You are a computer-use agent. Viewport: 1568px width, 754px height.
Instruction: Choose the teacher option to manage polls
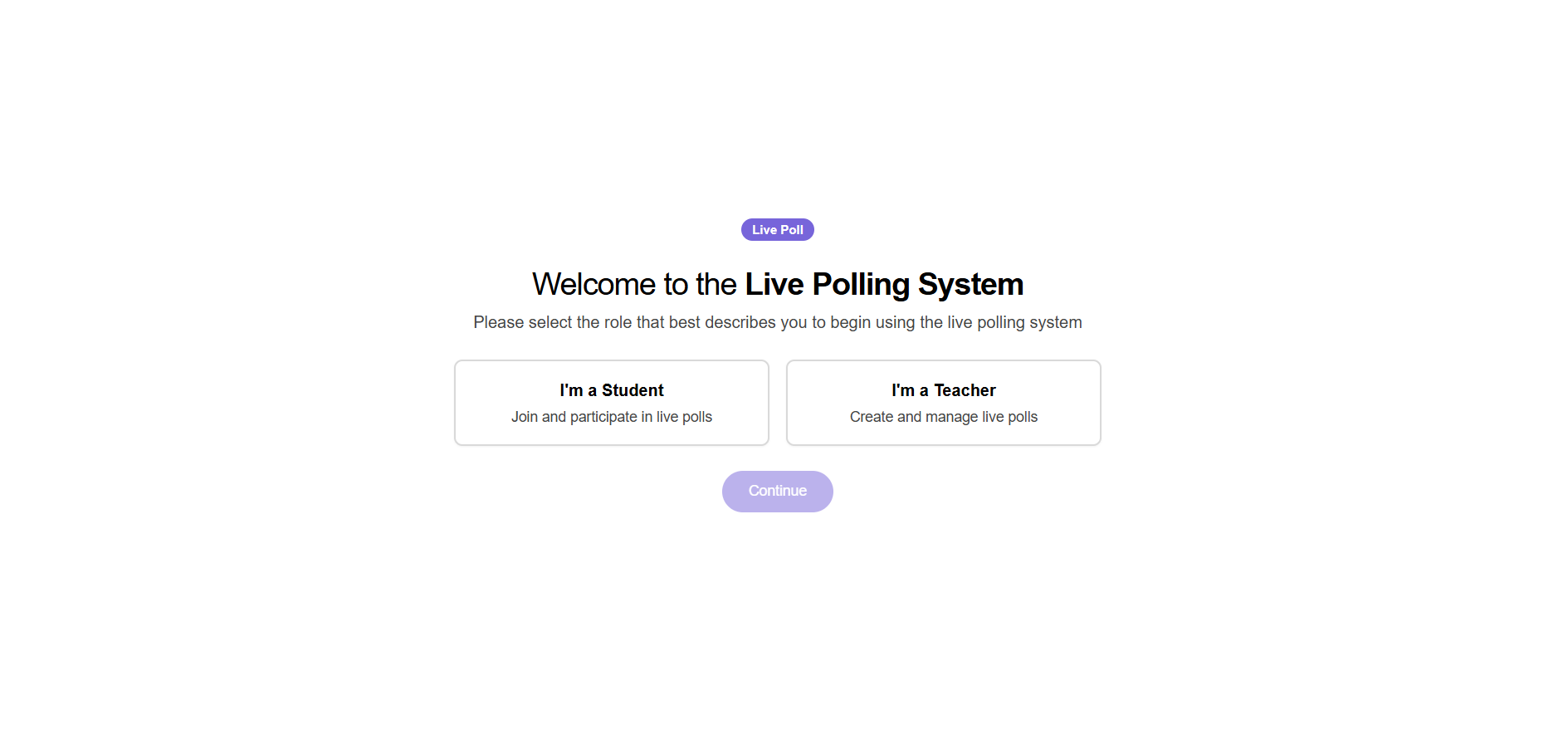tap(943, 403)
